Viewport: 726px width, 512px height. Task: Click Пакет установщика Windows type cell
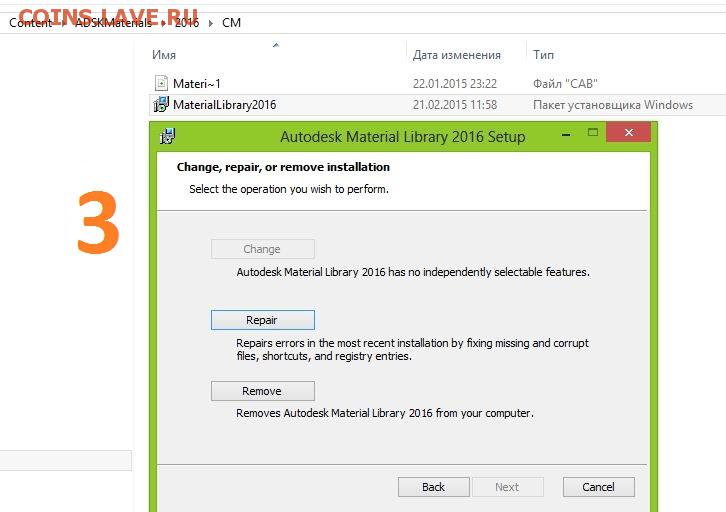pyautogui.click(x=613, y=105)
